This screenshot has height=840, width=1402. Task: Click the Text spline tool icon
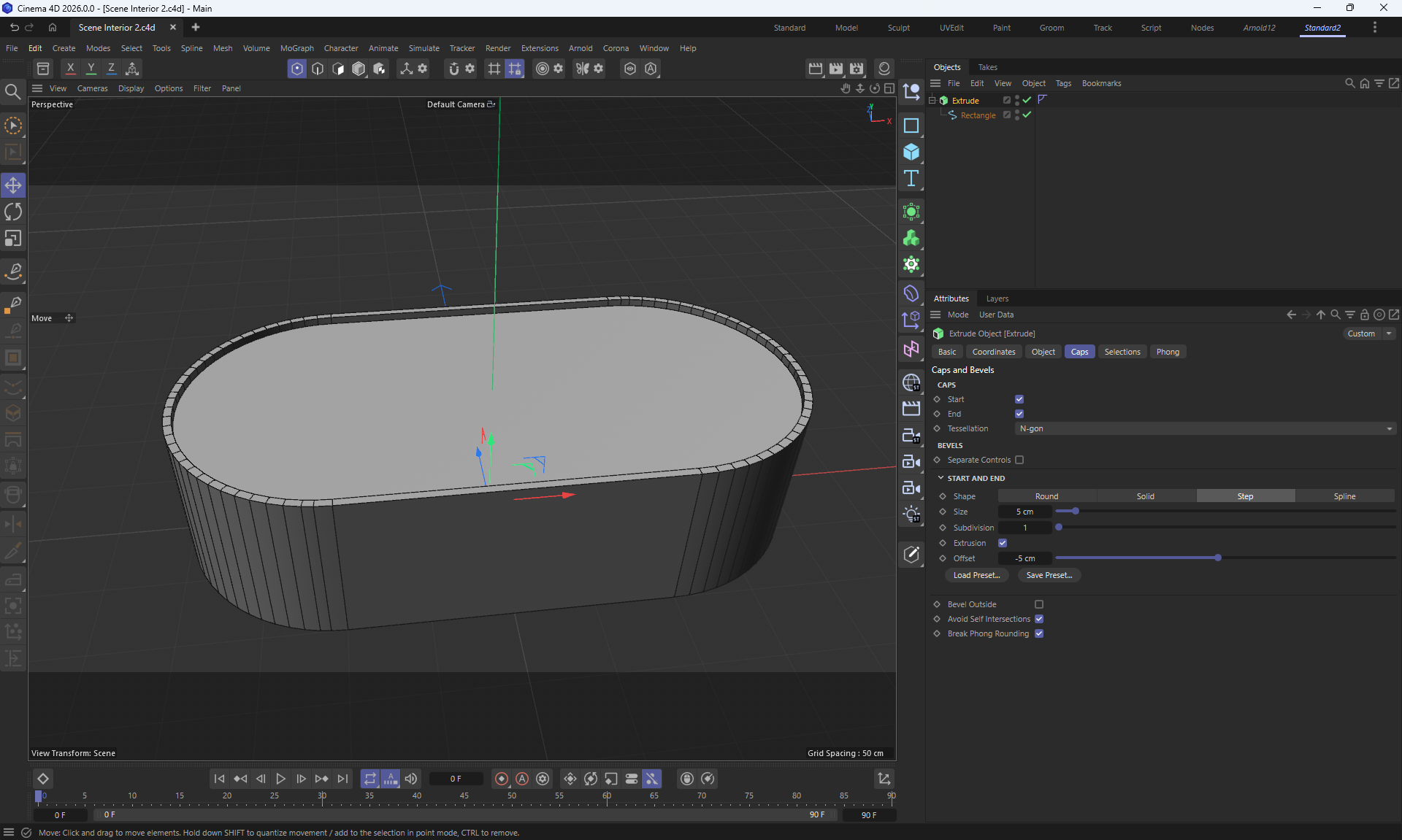pyautogui.click(x=911, y=179)
